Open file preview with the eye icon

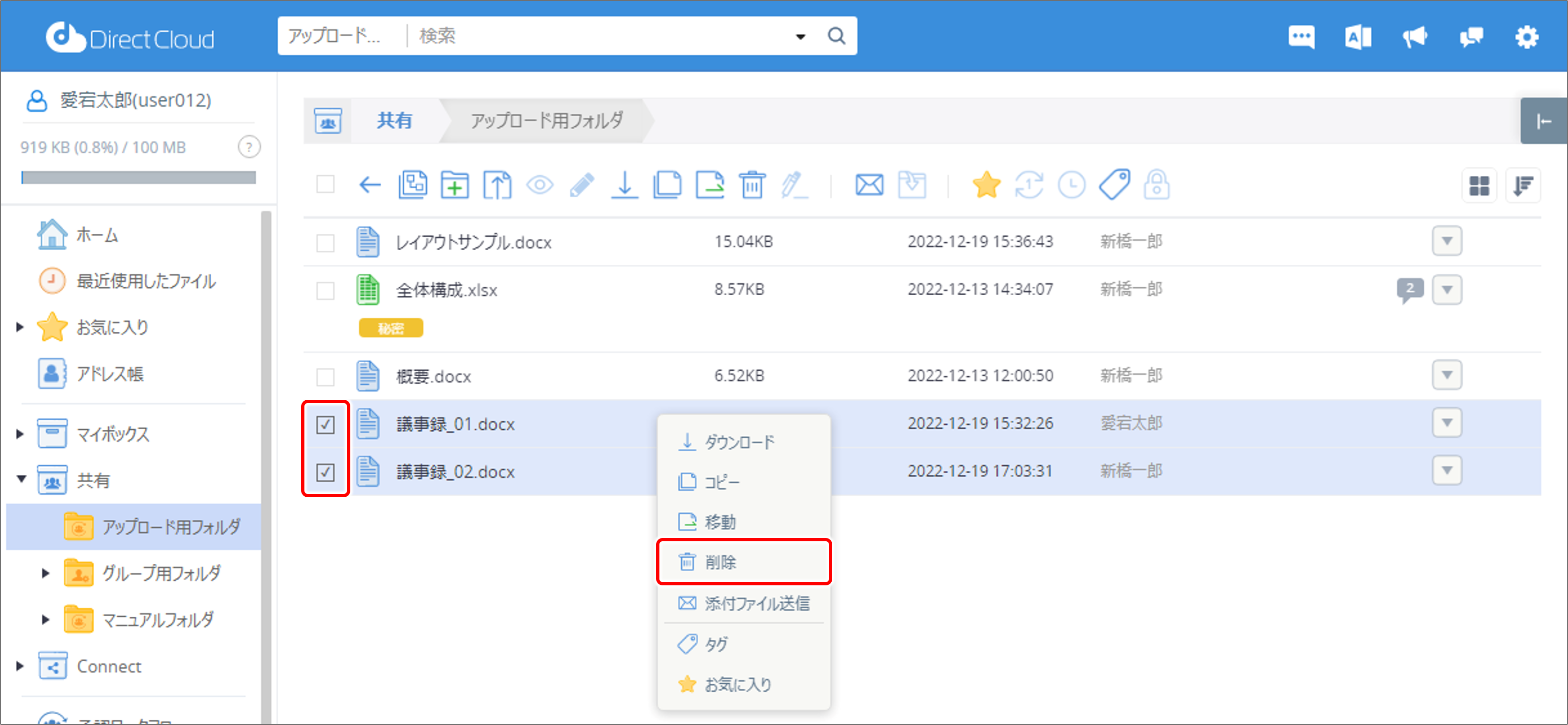[x=540, y=185]
